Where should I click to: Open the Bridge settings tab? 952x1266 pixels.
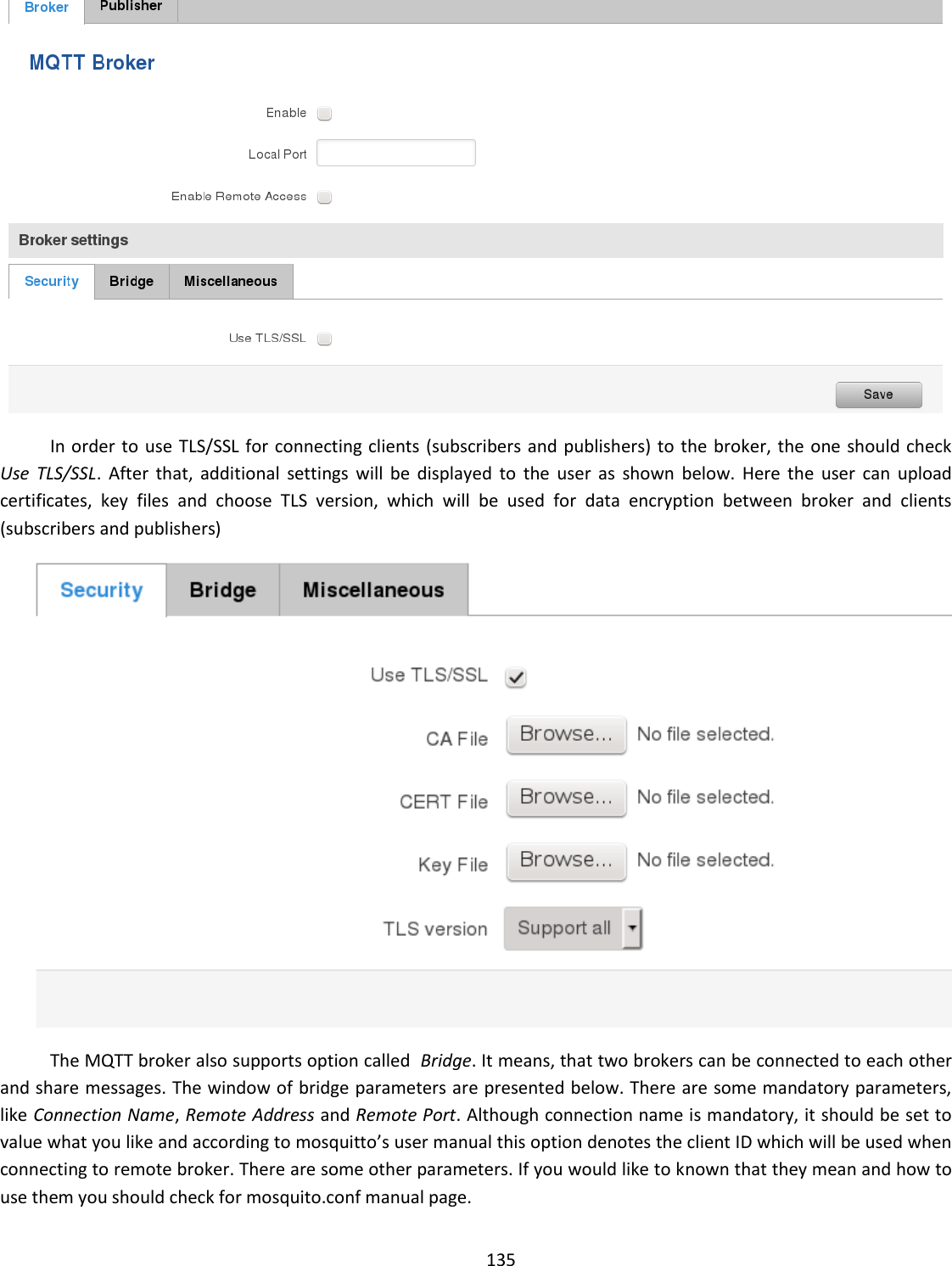131,281
